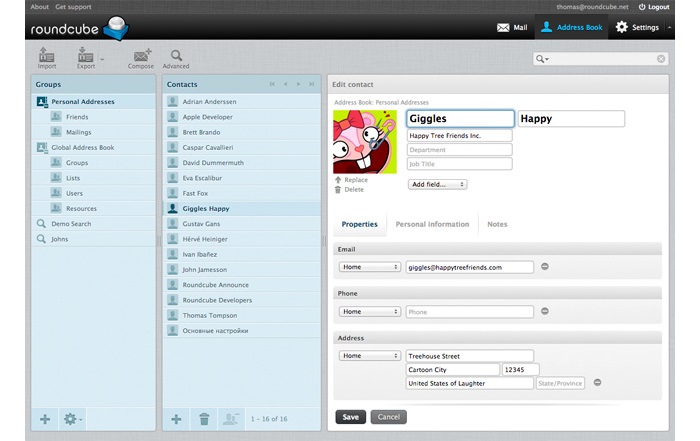
Task: Click the Compose mail icon
Action: [140, 56]
